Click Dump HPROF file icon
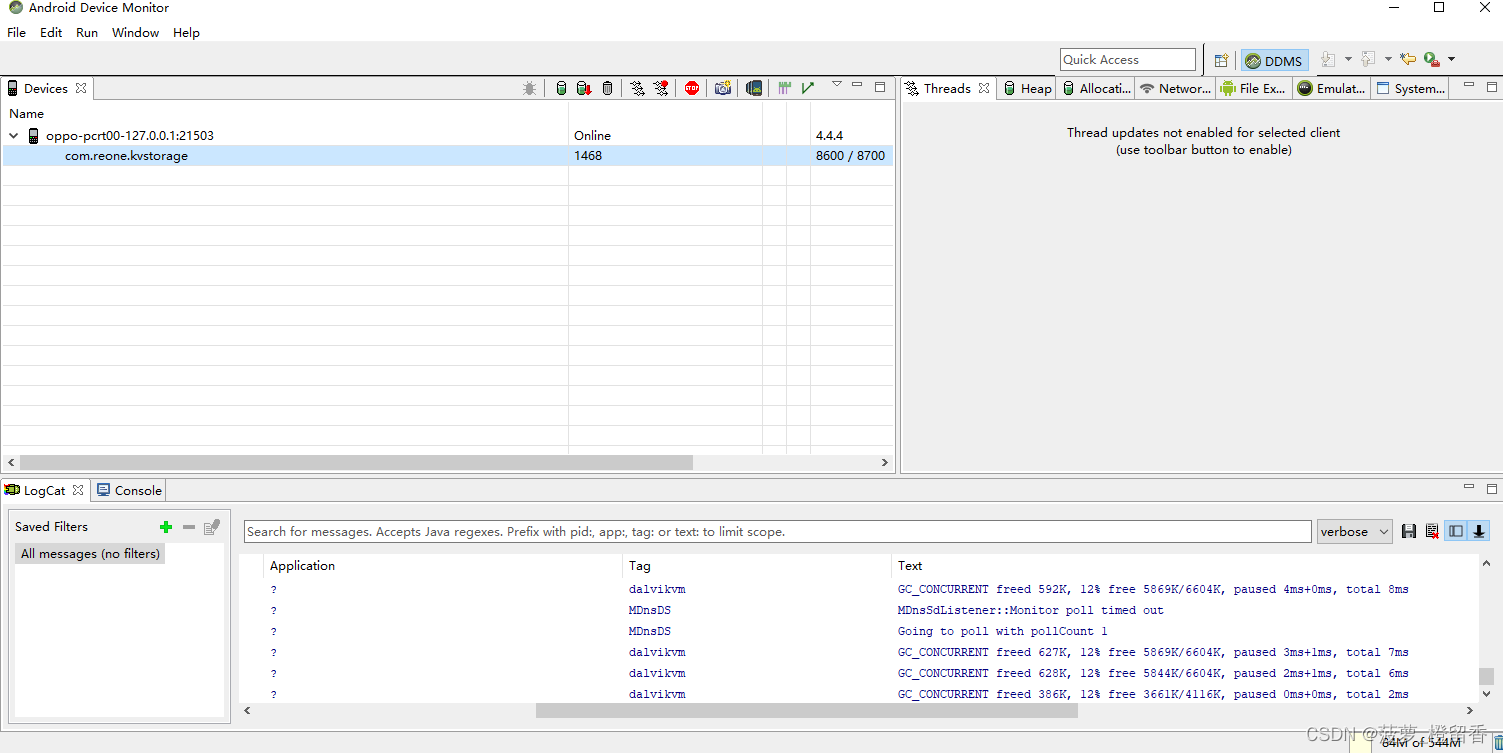This screenshot has width=1503, height=753. point(584,88)
